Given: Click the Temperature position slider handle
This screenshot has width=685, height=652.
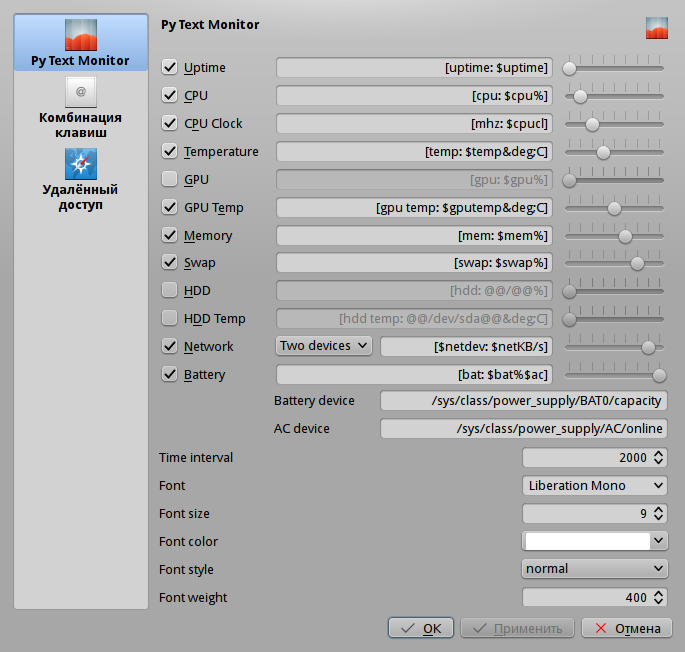Looking at the screenshot, I should [603, 152].
